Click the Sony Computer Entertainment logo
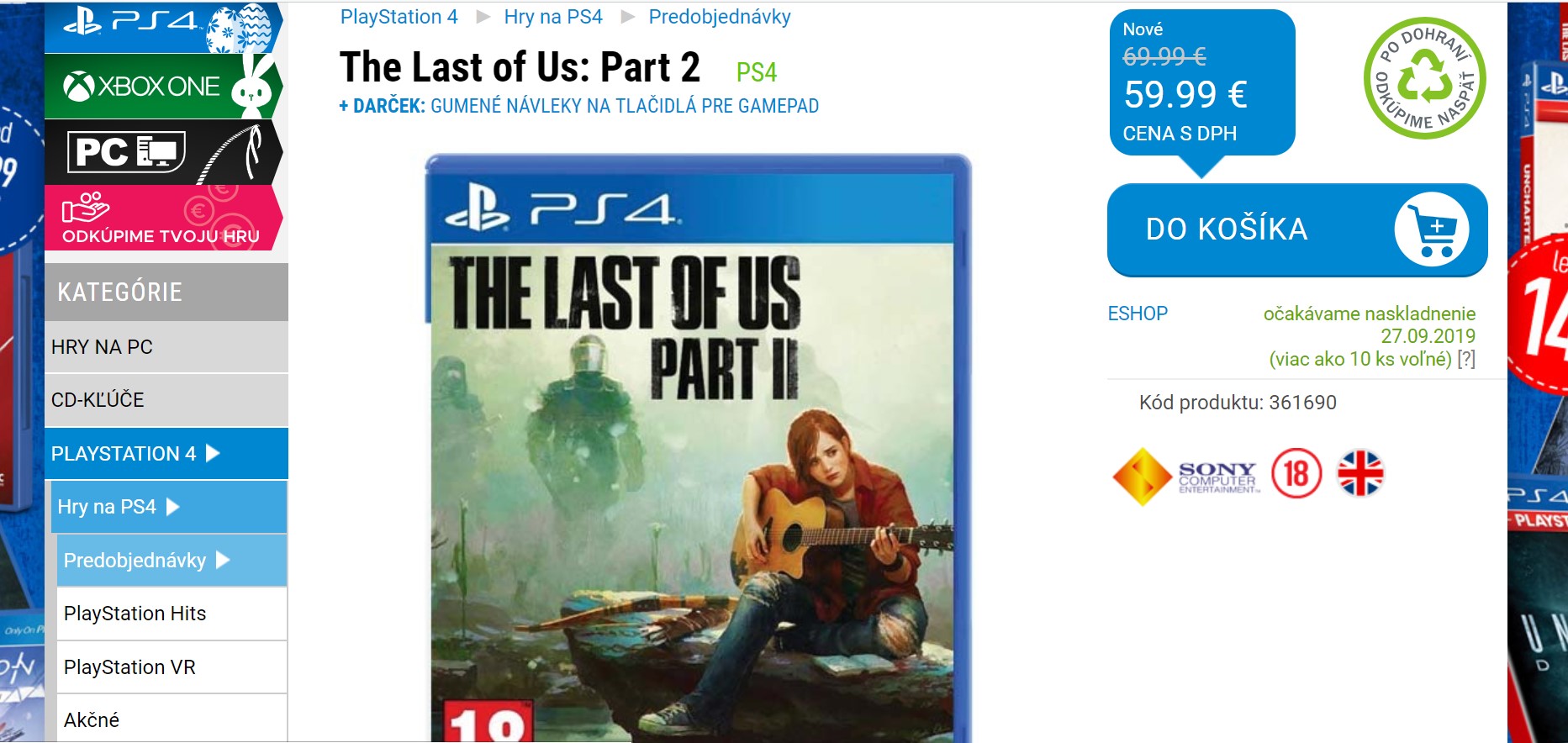Viewport: 1568px width, 743px height. point(1186,477)
